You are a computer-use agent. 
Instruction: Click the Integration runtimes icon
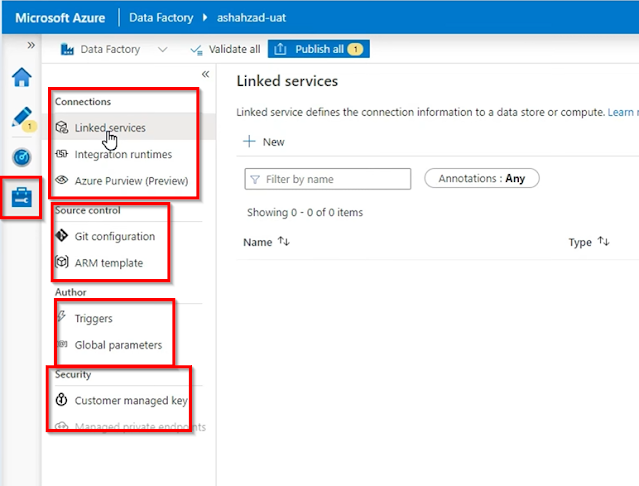click(62, 154)
